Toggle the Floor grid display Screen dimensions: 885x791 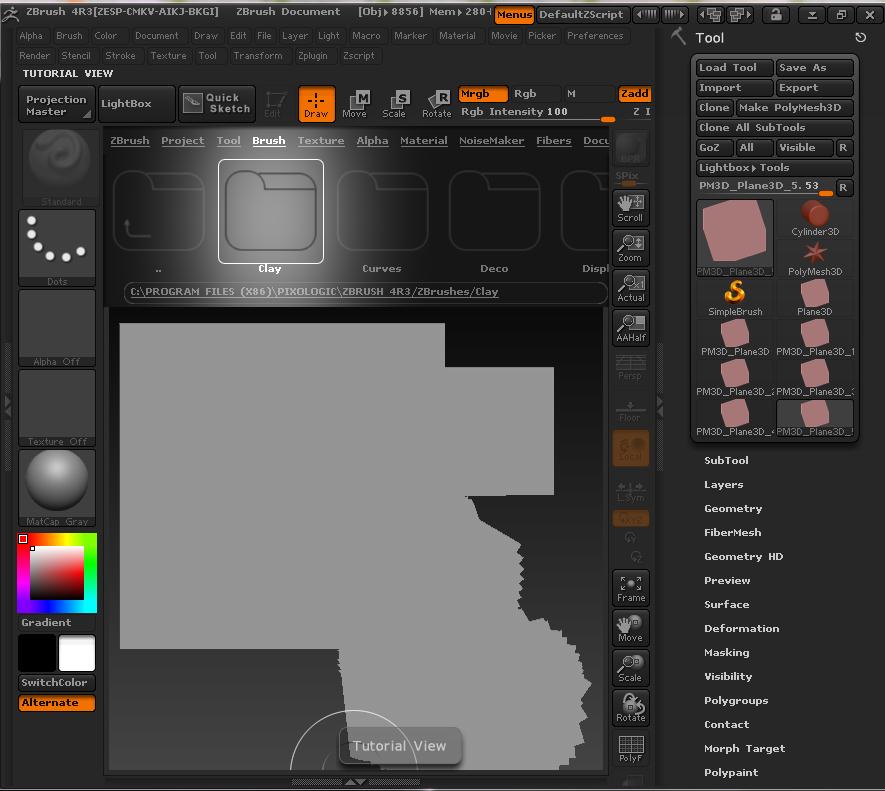click(x=630, y=410)
